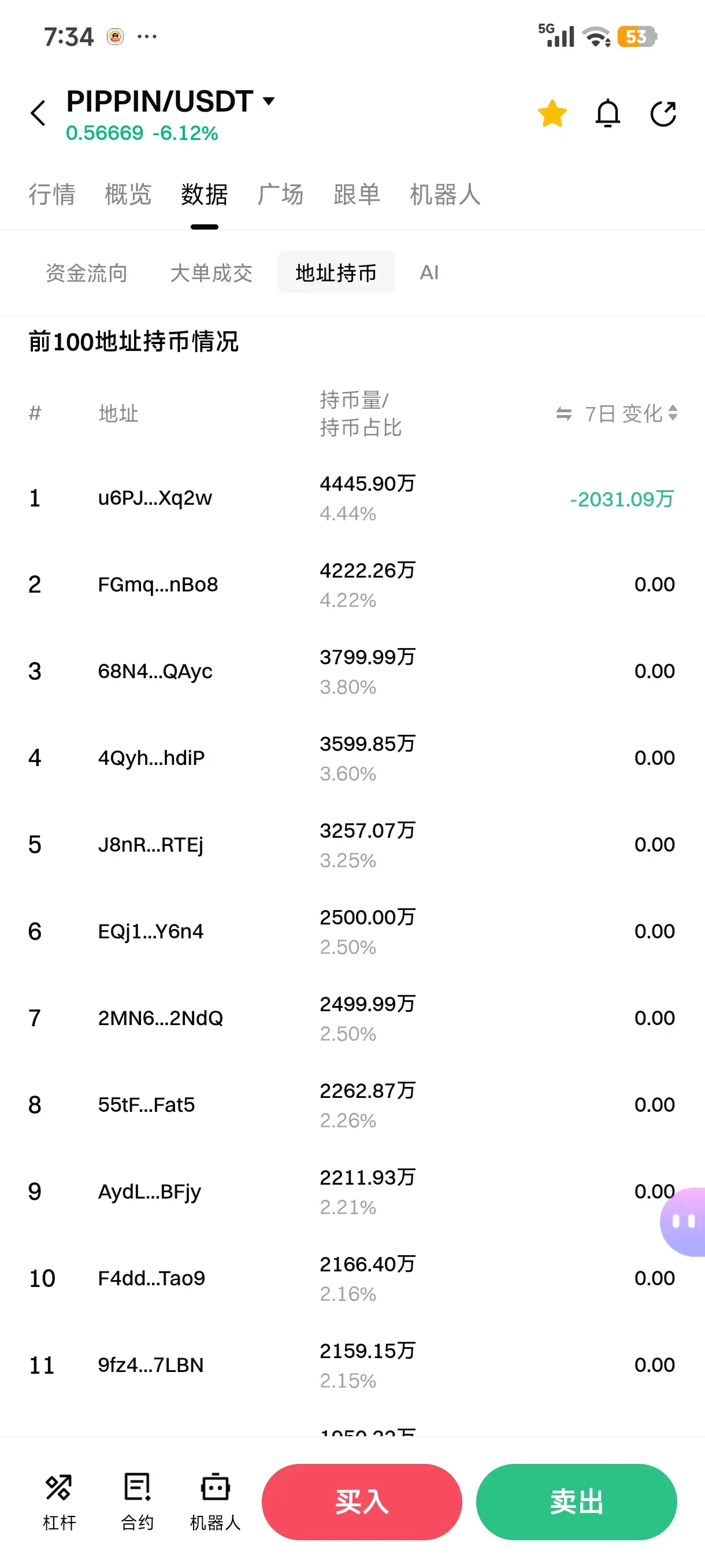Open the robot (机器人) bottom icon
Screen dimensions: 705x1568
(x=216, y=1501)
